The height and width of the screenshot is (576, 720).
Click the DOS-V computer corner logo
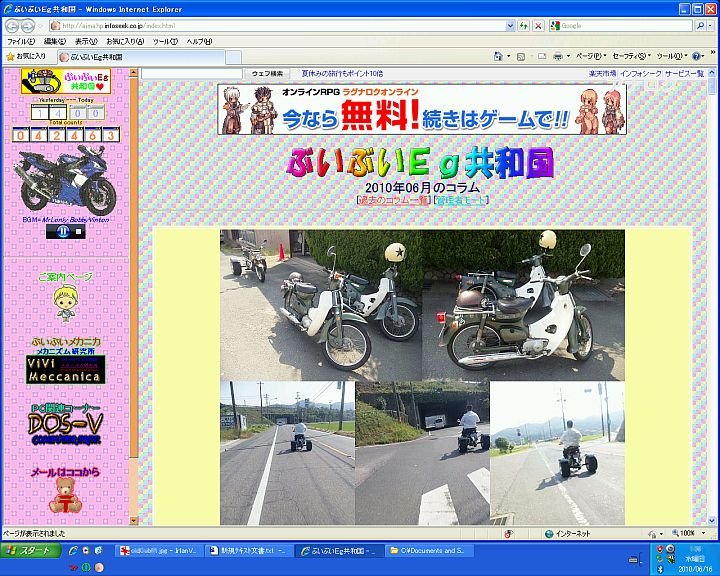(x=65, y=429)
